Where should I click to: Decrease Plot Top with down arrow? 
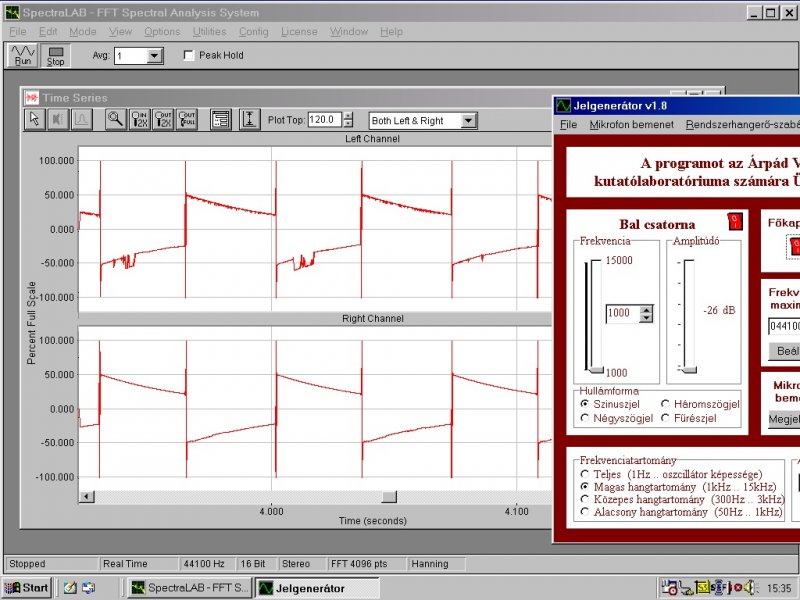click(x=348, y=123)
